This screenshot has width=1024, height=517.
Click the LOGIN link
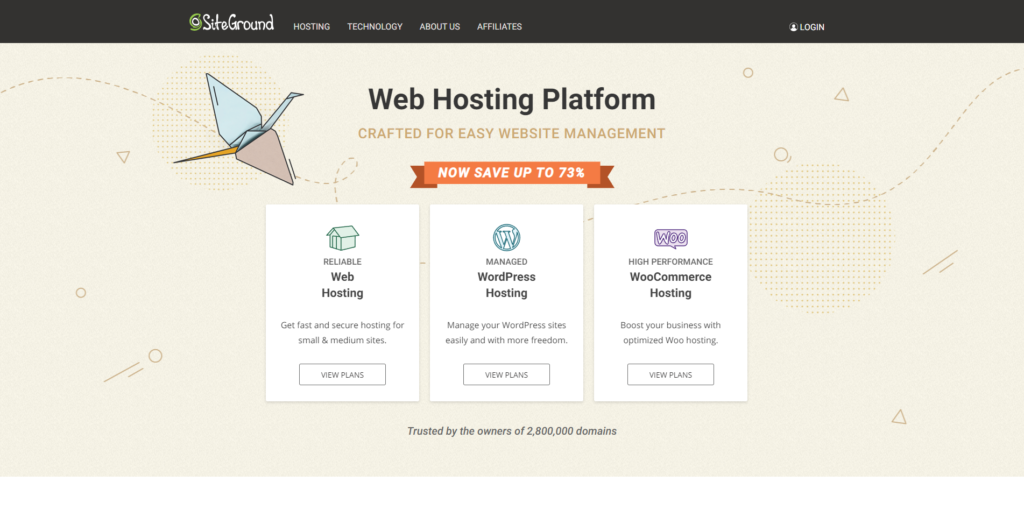click(x=807, y=27)
